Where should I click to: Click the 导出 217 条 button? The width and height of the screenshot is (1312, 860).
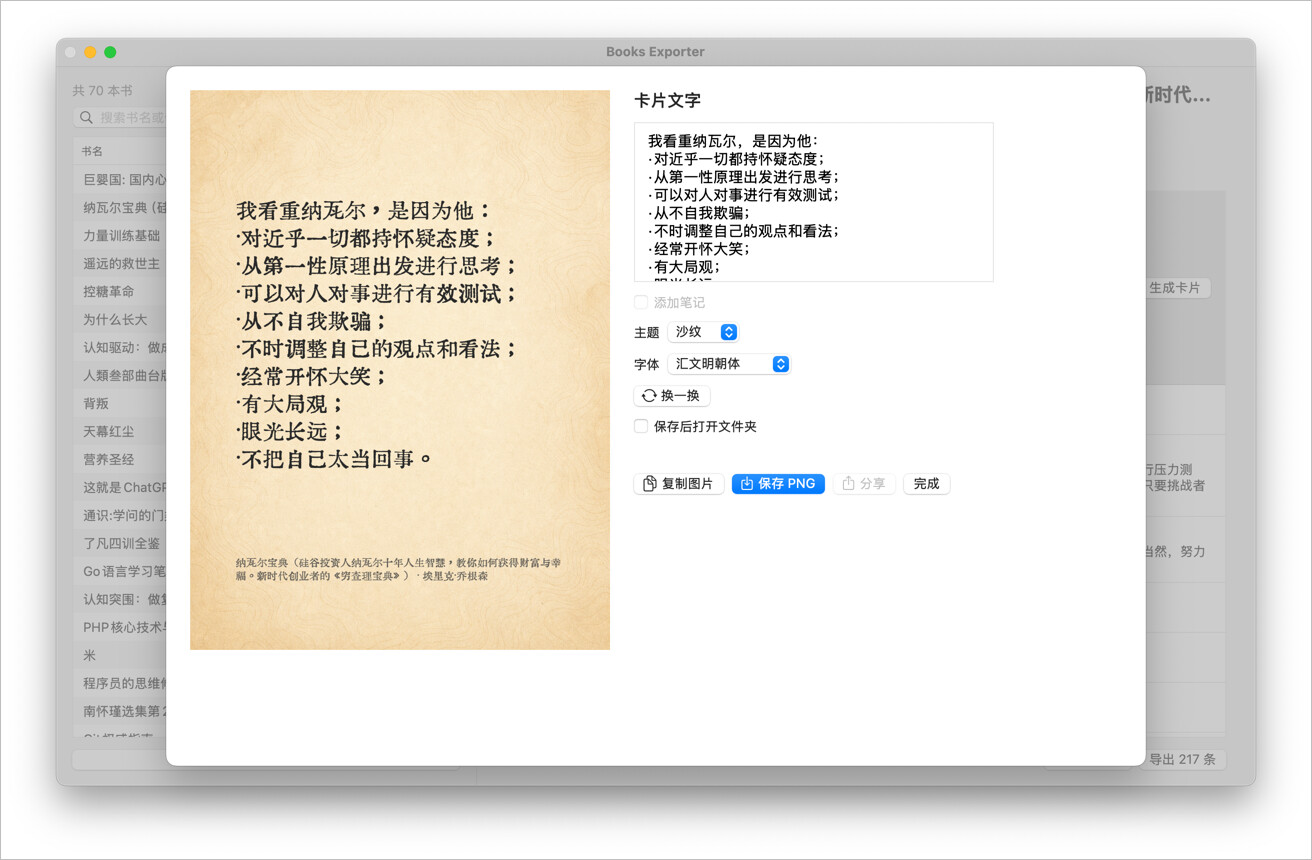pos(1183,759)
